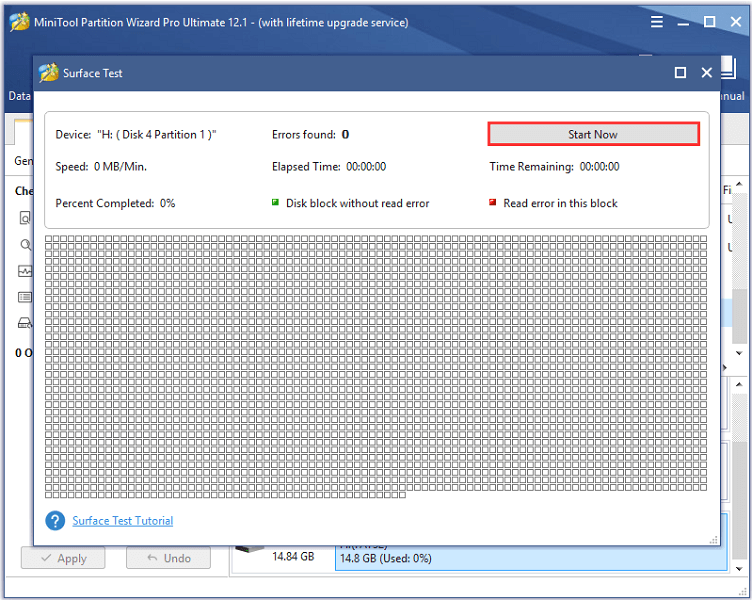Screen dimensions: 752x600
Task: Click the Errors found value 0
Action: (x=345, y=134)
